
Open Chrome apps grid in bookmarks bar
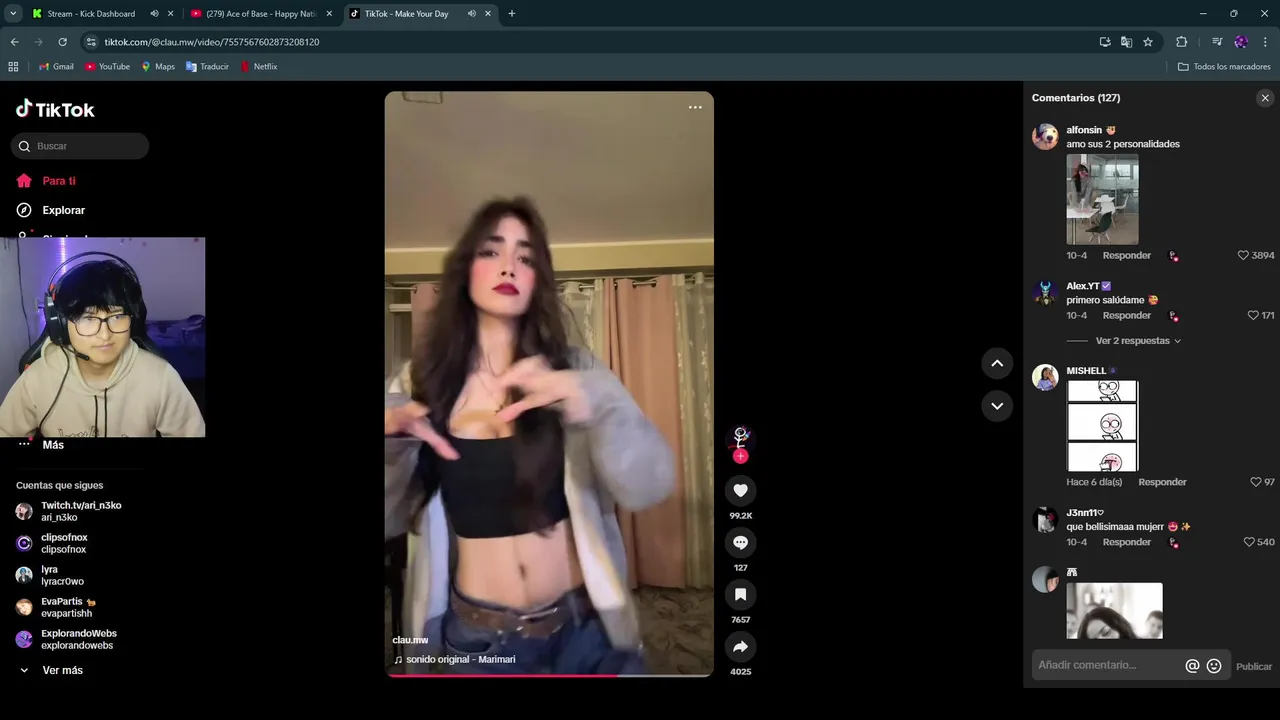coord(13,67)
